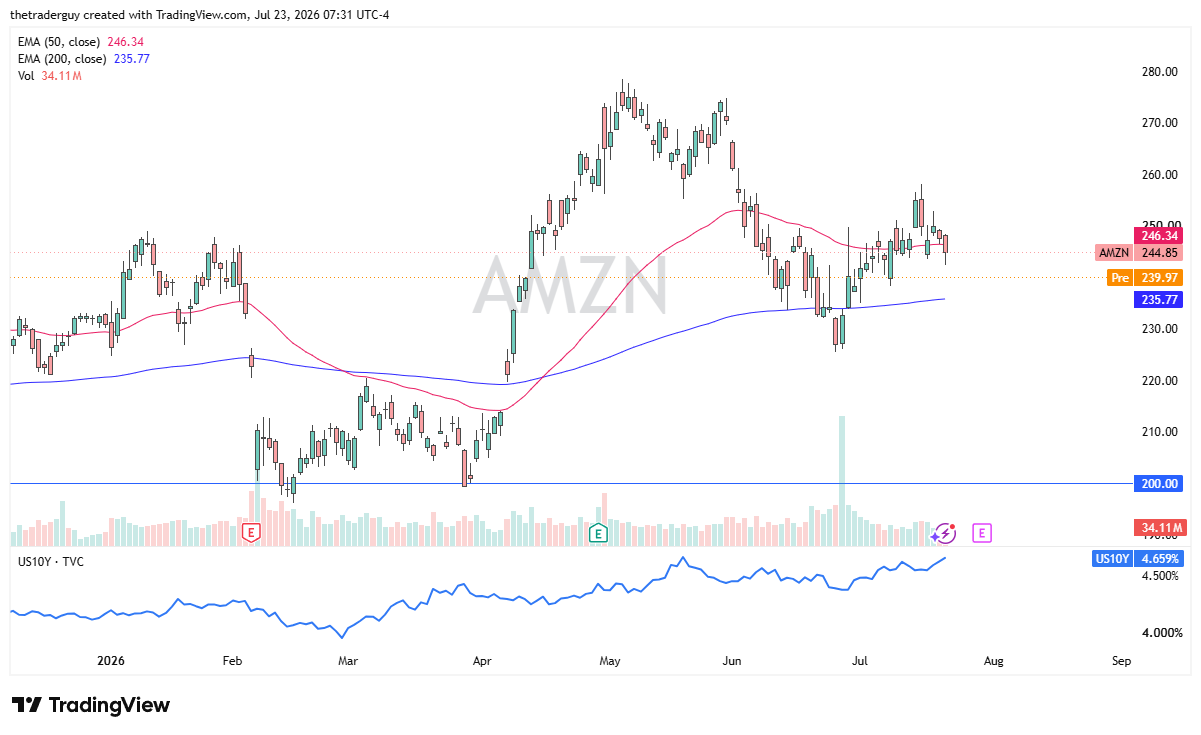This screenshot has width=1201, height=735.
Task: Click the green earnings E marker near May
Action: click(598, 533)
